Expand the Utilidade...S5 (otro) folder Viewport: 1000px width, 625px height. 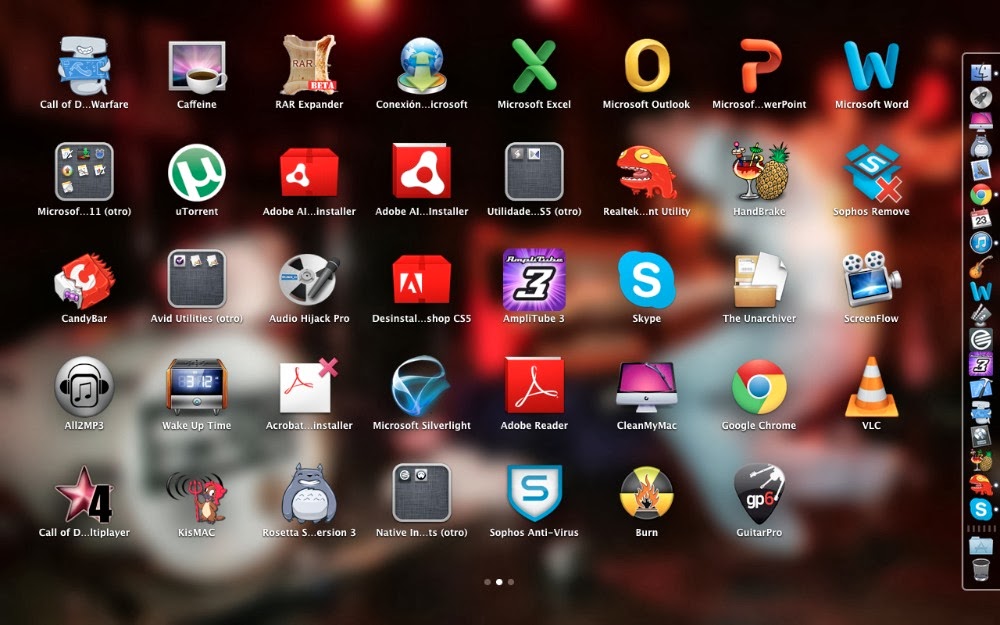pyautogui.click(x=534, y=173)
